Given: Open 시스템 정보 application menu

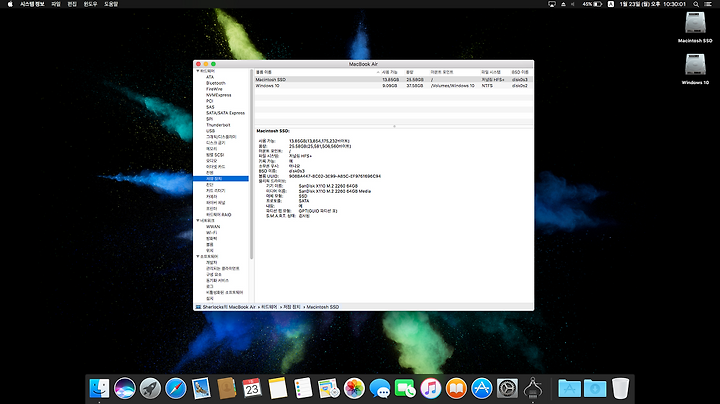Looking at the screenshot, I should 32,4.
